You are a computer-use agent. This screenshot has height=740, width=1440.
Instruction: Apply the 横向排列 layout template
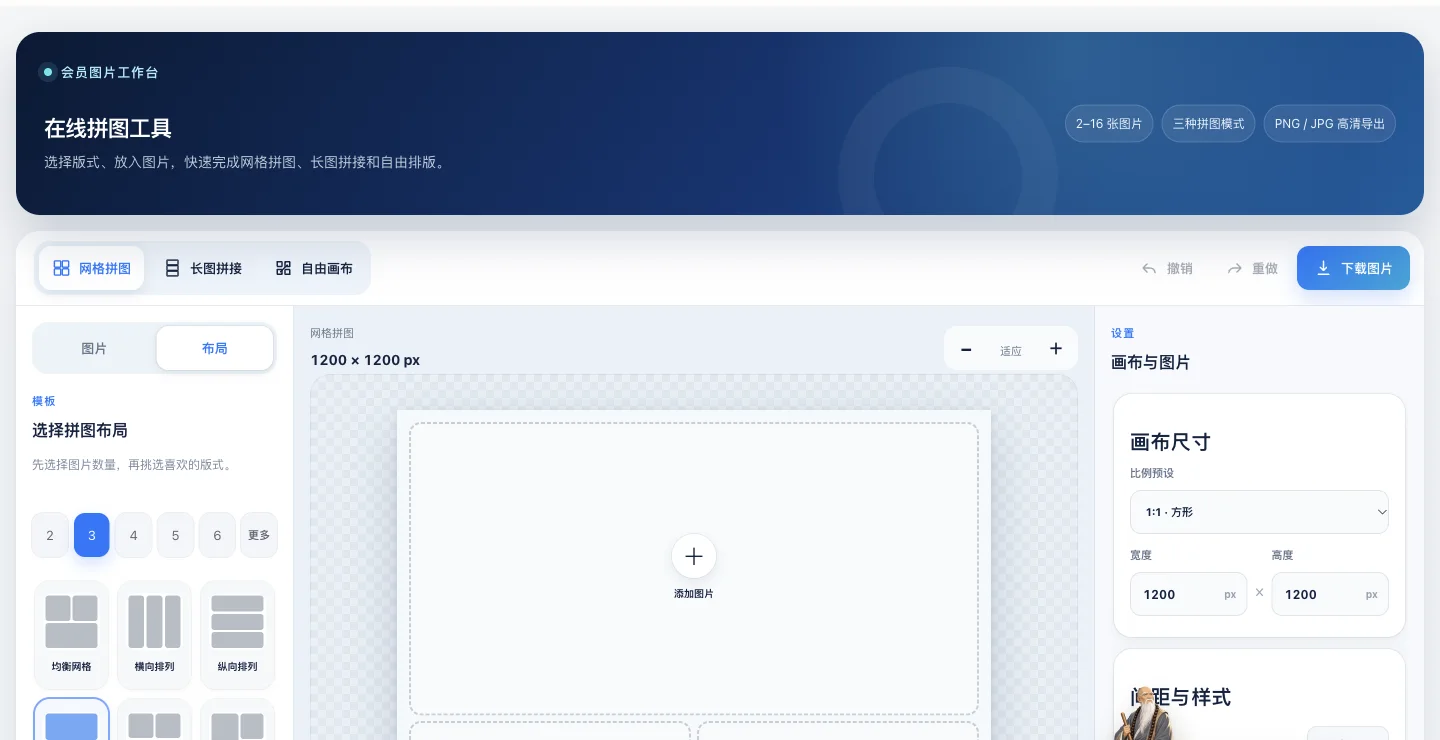pyautogui.click(x=154, y=635)
